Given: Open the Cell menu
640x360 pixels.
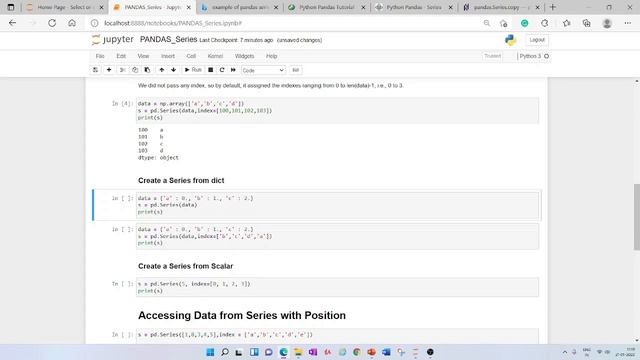Looking at the screenshot, I should click(x=191, y=56).
